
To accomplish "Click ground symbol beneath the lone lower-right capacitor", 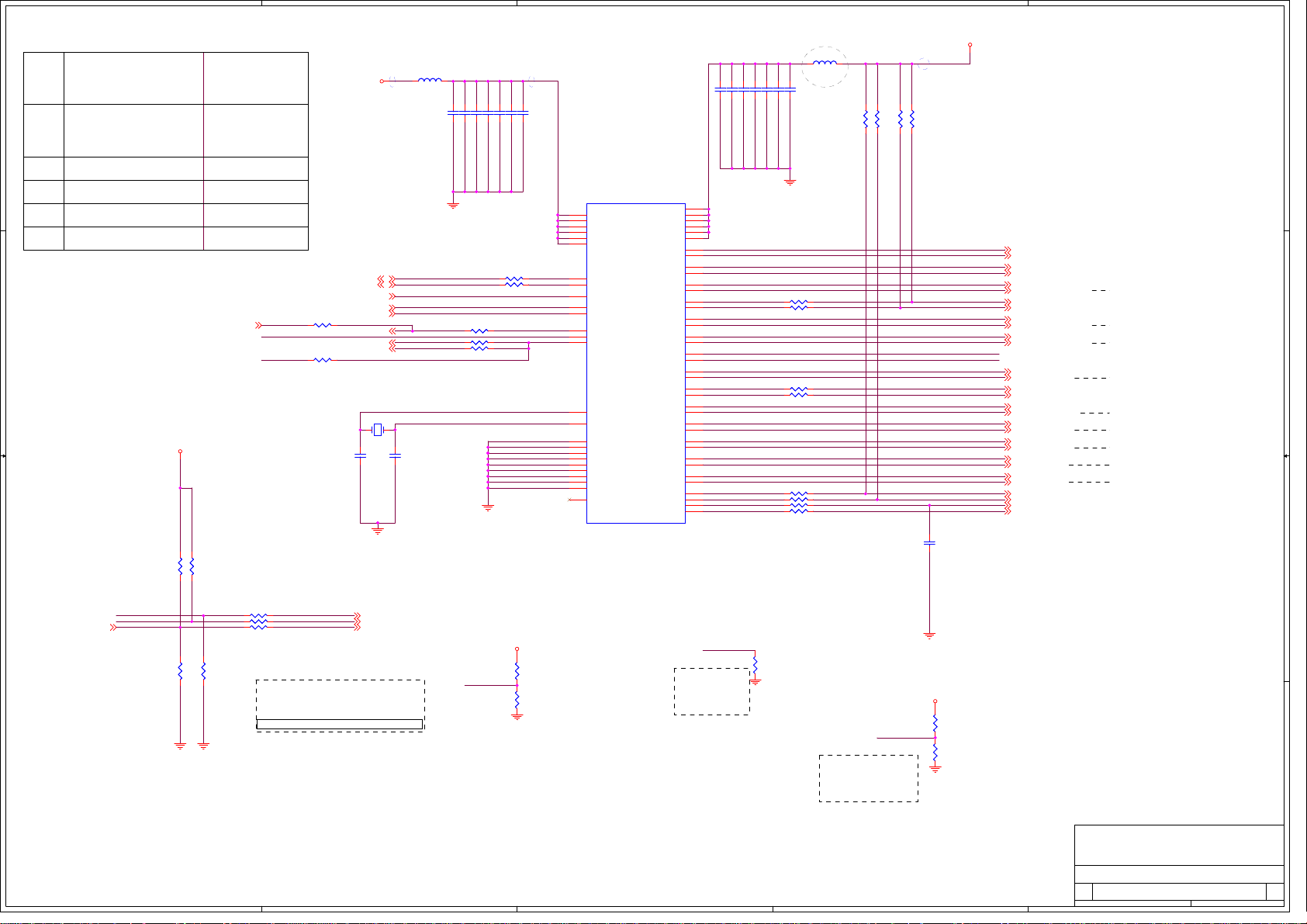I will pos(929,635).
